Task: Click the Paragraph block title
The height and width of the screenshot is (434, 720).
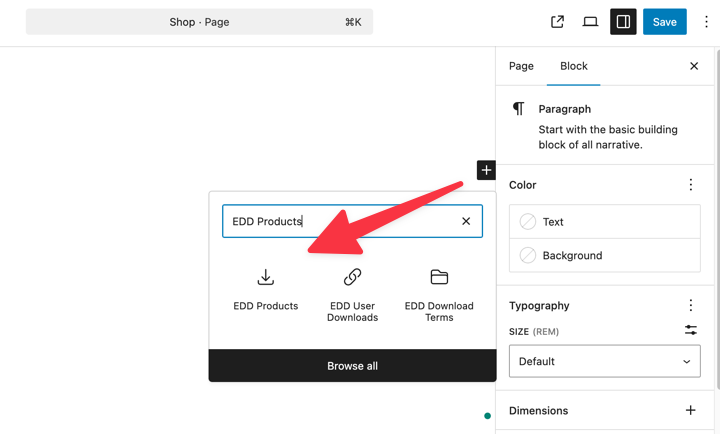Action: 564,109
